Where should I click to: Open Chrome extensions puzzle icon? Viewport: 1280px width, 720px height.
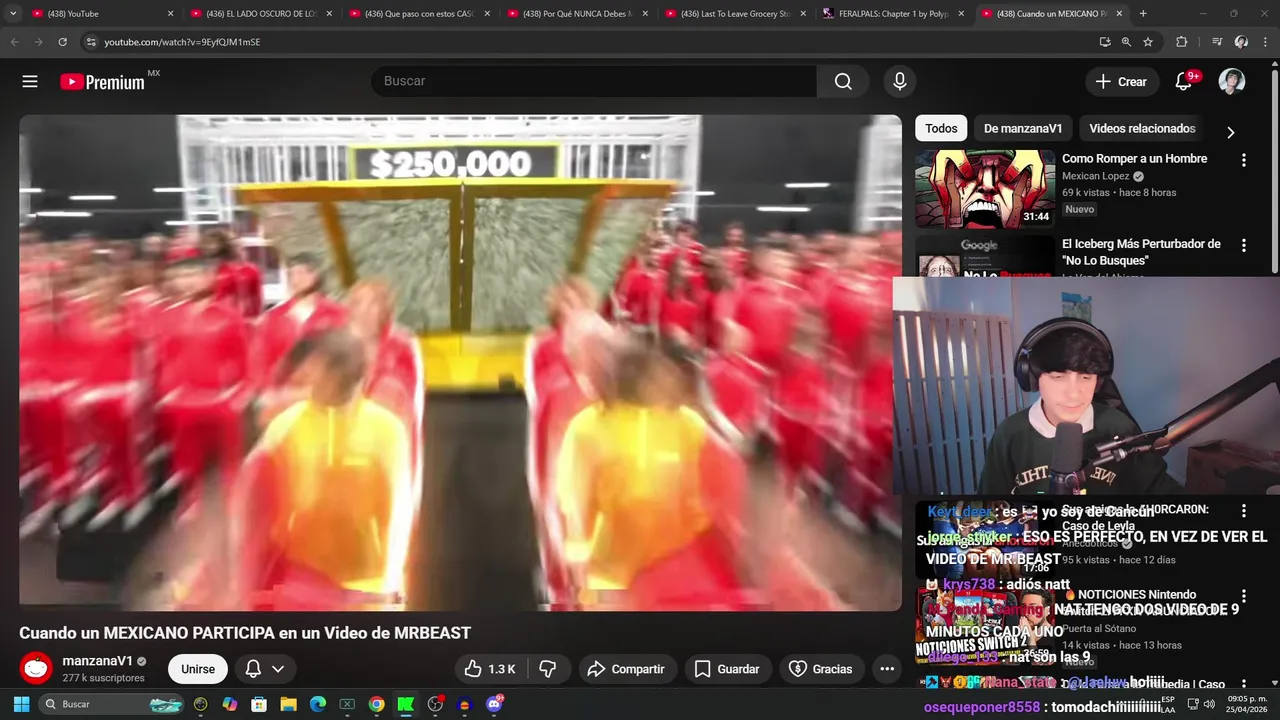[1181, 42]
